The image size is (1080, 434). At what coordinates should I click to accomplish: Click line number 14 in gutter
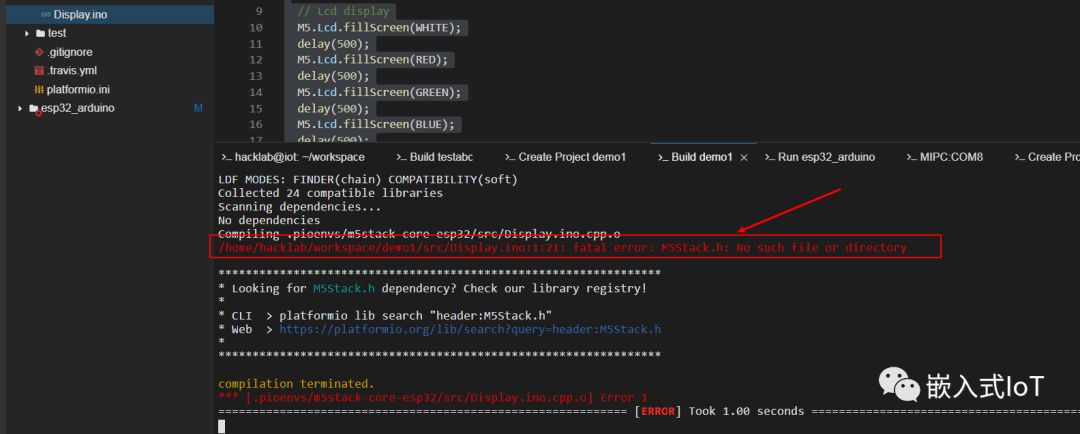256,92
